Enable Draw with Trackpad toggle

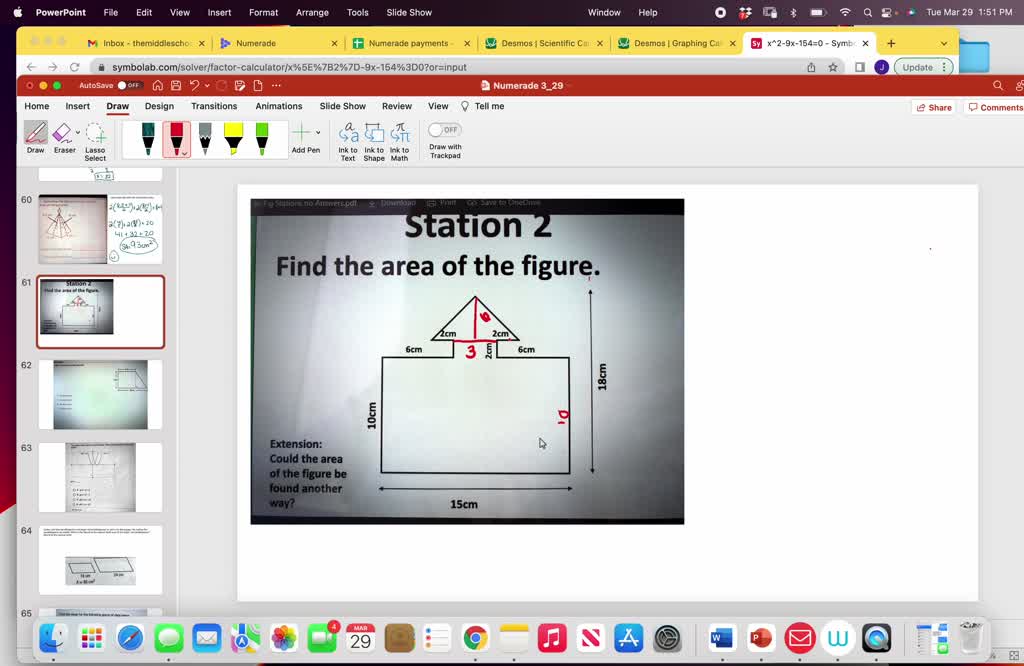pyautogui.click(x=445, y=130)
